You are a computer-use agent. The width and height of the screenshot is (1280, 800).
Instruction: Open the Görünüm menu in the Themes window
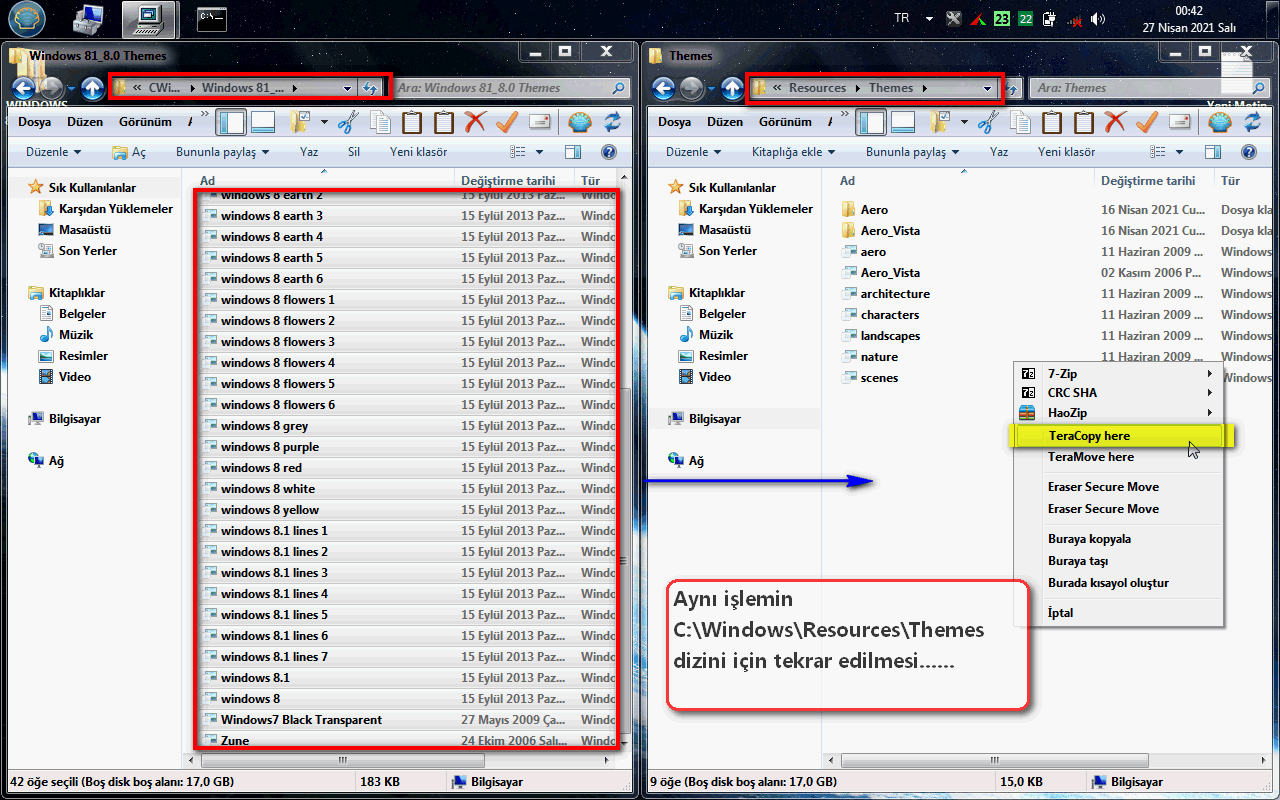tap(785, 122)
